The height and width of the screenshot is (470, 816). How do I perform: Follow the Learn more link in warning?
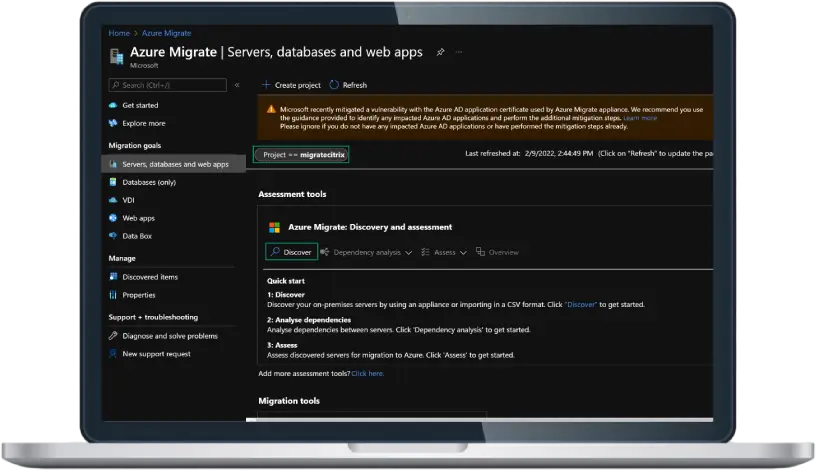pos(640,118)
